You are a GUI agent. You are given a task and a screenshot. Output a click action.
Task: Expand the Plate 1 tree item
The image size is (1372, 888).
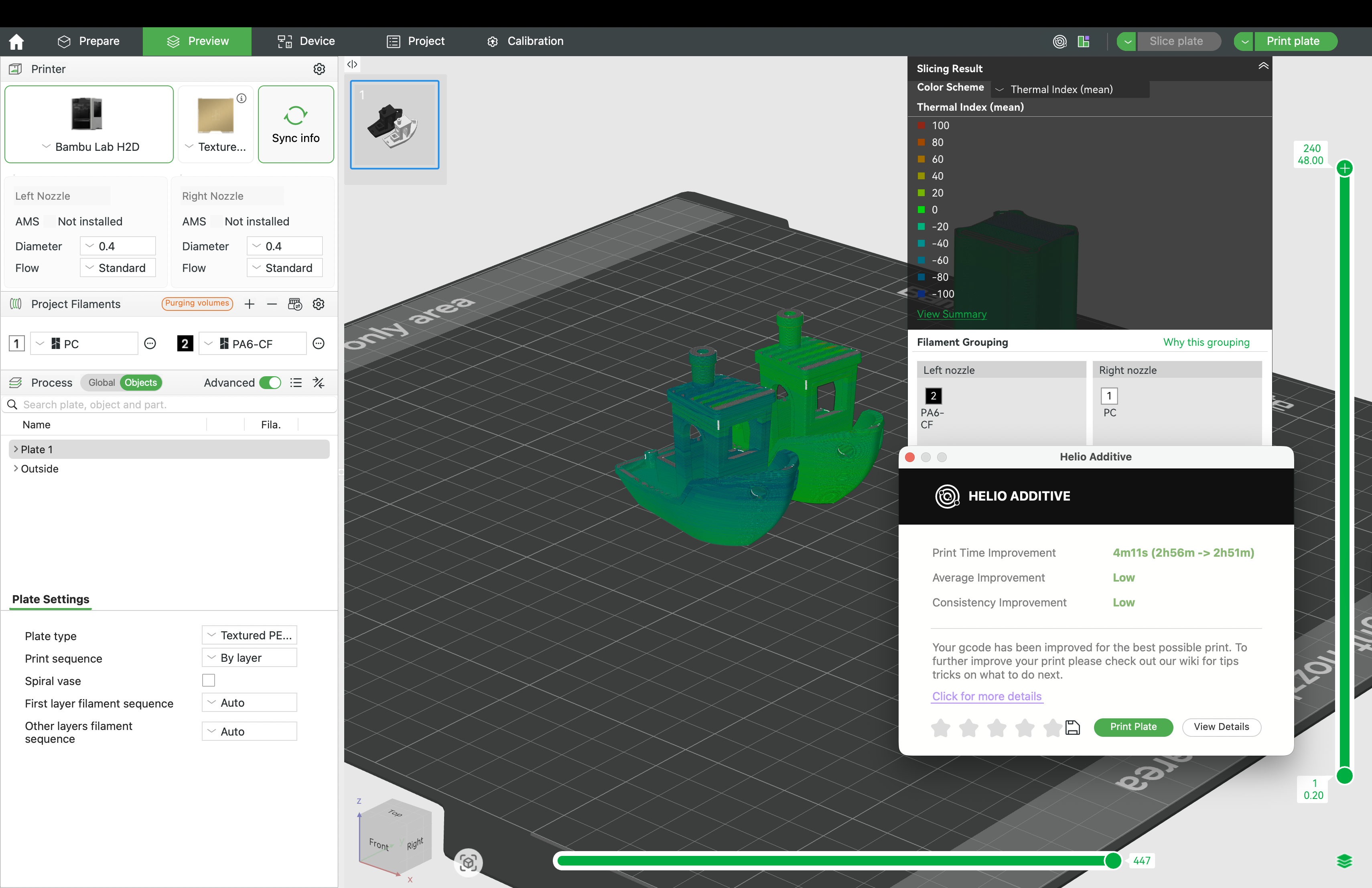point(16,450)
